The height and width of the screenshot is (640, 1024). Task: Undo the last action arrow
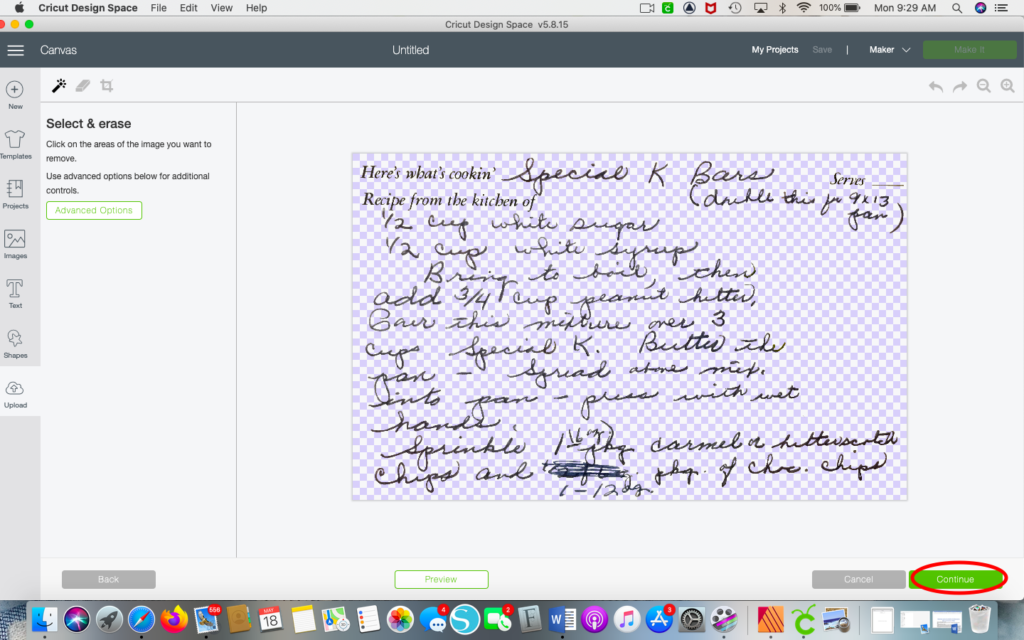click(936, 86)
